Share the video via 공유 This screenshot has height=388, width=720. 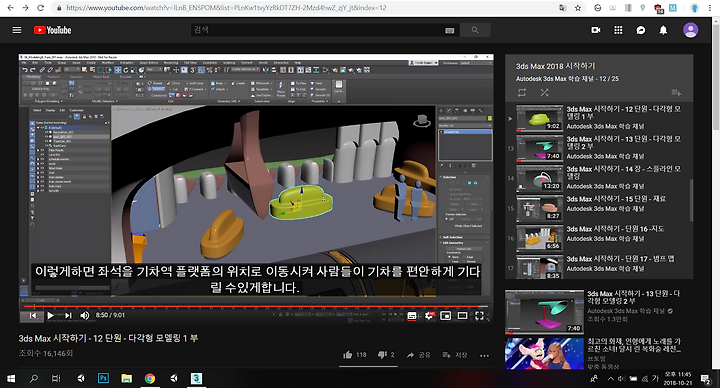tap(418, 355)
